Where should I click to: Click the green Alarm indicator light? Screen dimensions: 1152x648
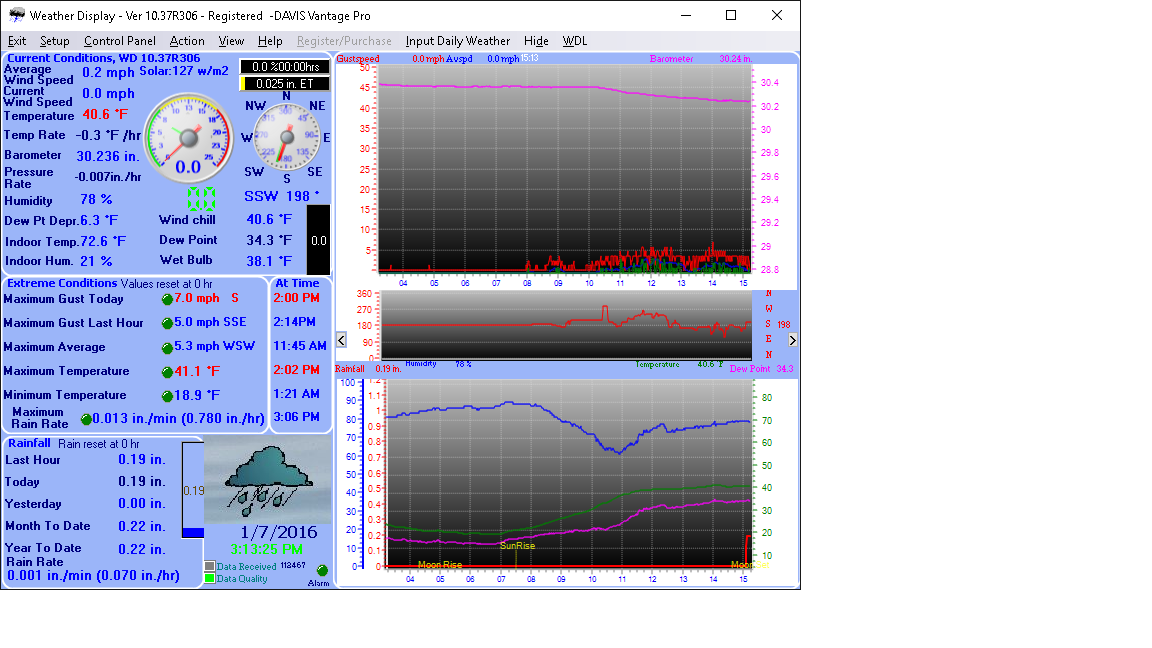322,570
